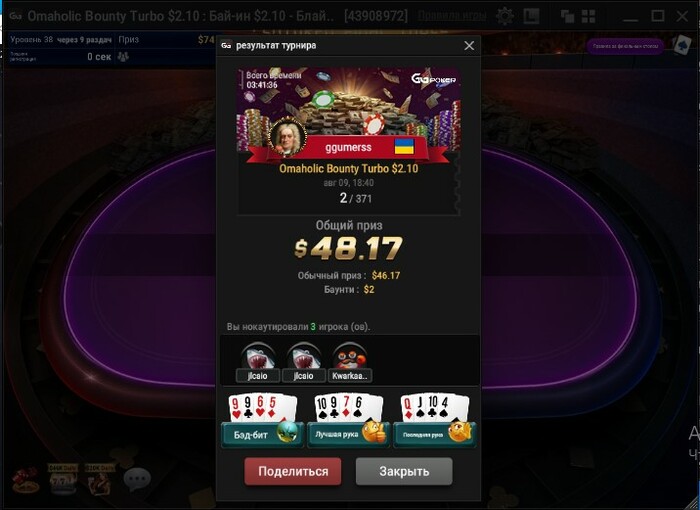Click ggumerss winner portrait avatar
Screen dimensions: 700x510
(288, 136)
